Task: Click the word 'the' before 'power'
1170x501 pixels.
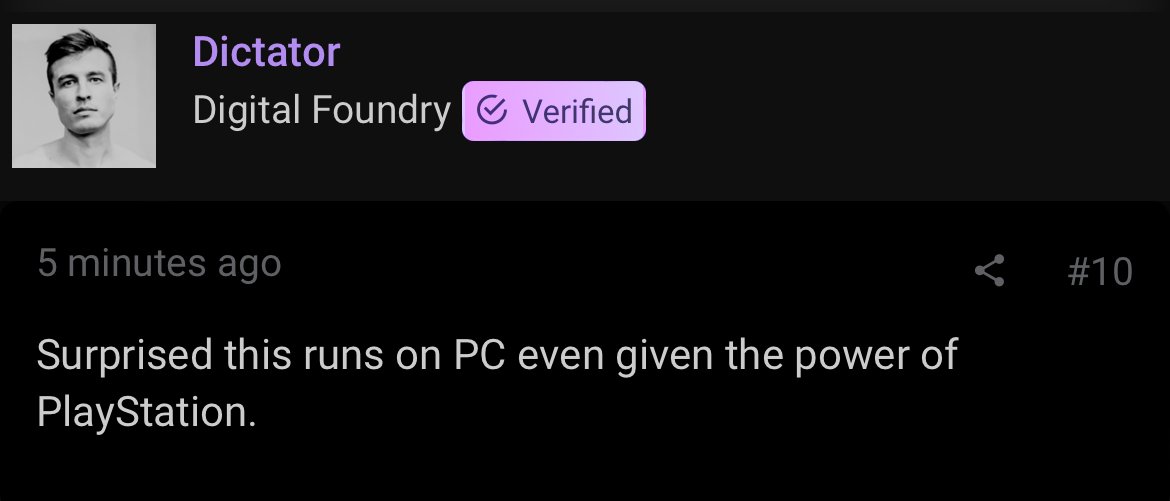Action: [x=739, y=355]
